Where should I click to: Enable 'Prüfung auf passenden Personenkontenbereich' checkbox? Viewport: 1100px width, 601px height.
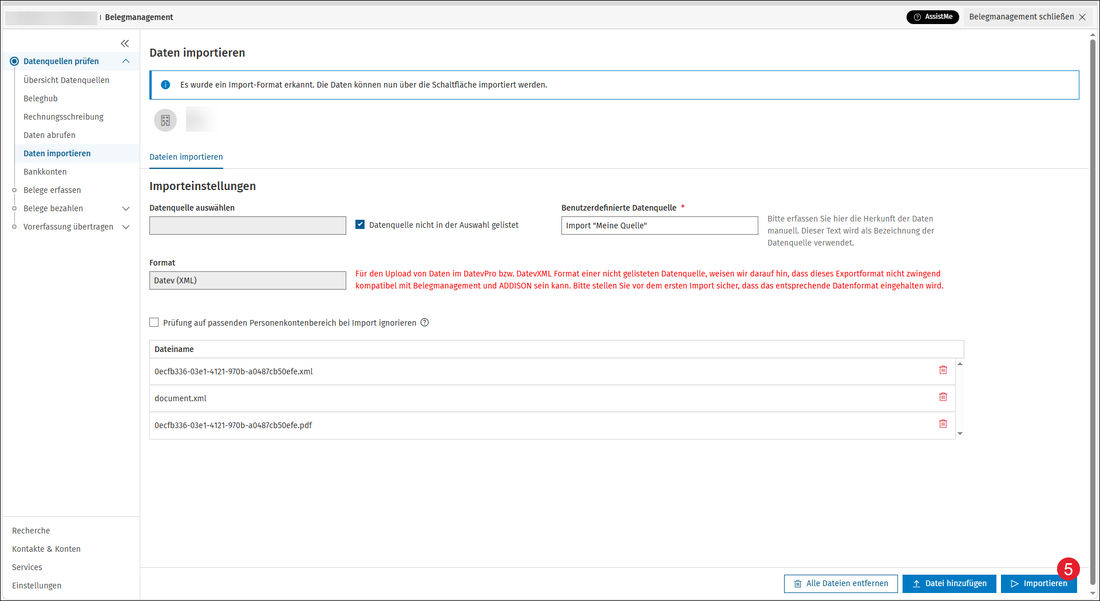point(154,323)
